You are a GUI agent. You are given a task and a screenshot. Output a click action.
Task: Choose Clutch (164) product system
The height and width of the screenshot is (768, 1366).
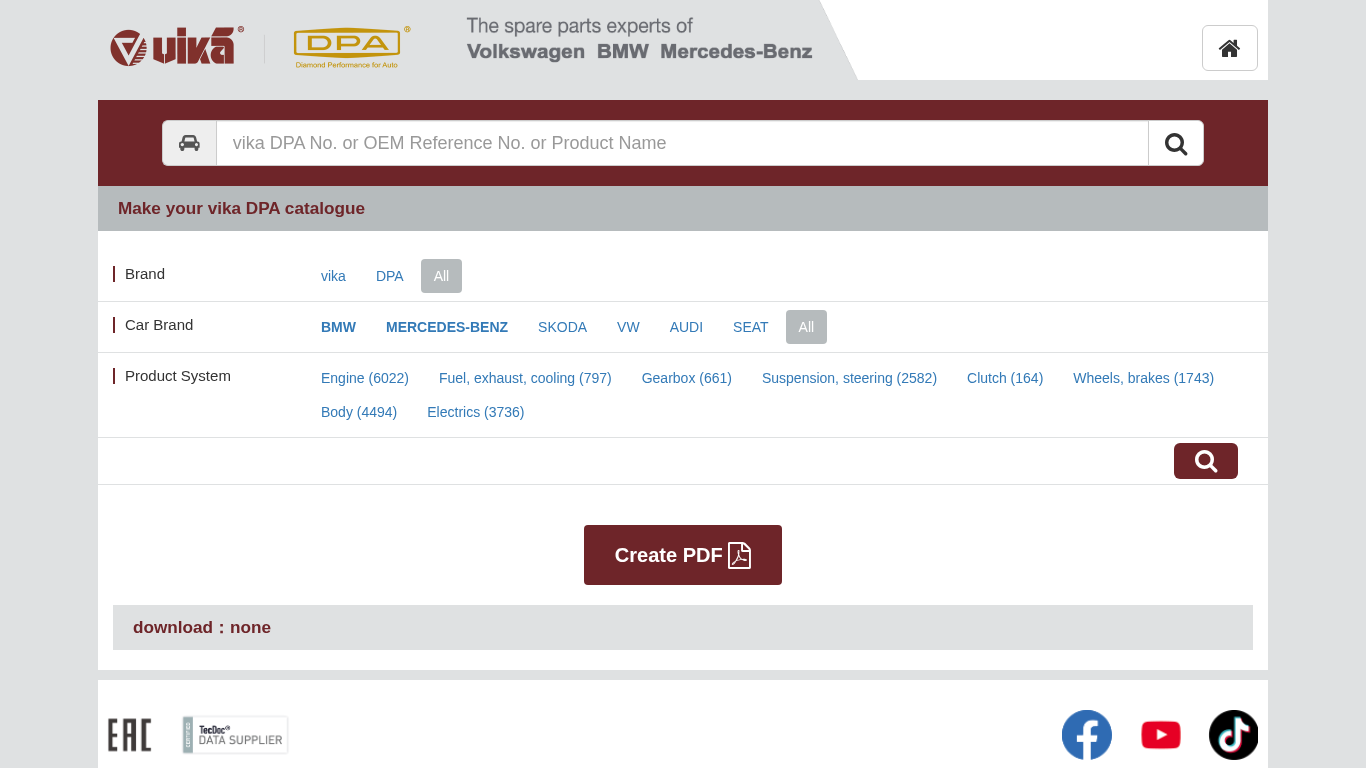pos(1005,378)
